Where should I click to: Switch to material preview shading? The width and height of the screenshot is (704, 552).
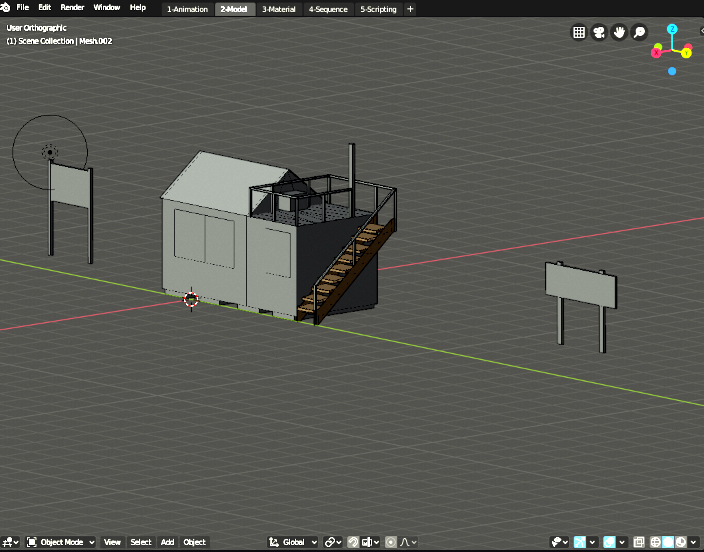click(681, 542)
